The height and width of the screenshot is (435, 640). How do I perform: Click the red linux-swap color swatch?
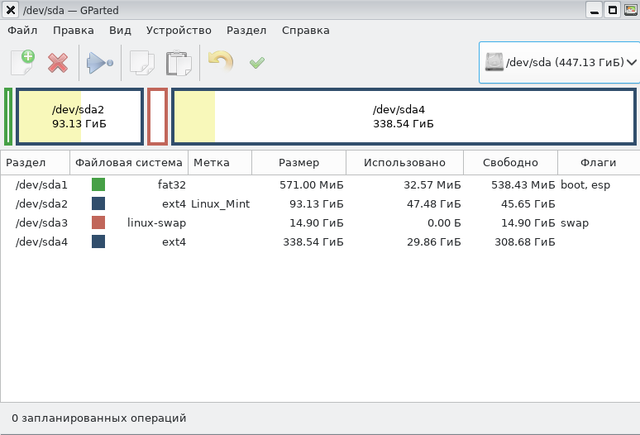98,223
